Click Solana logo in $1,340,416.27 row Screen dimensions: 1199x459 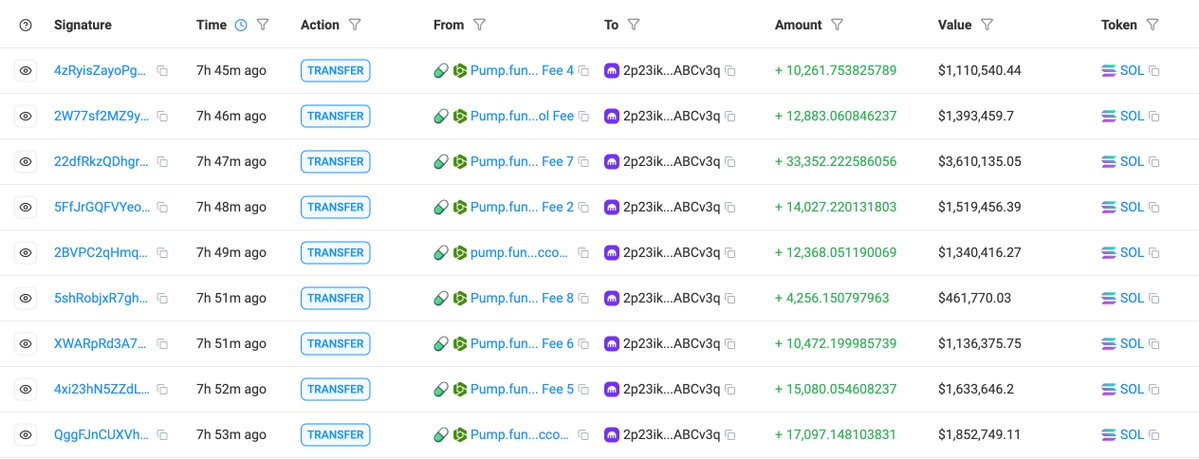pos(1109,252)
